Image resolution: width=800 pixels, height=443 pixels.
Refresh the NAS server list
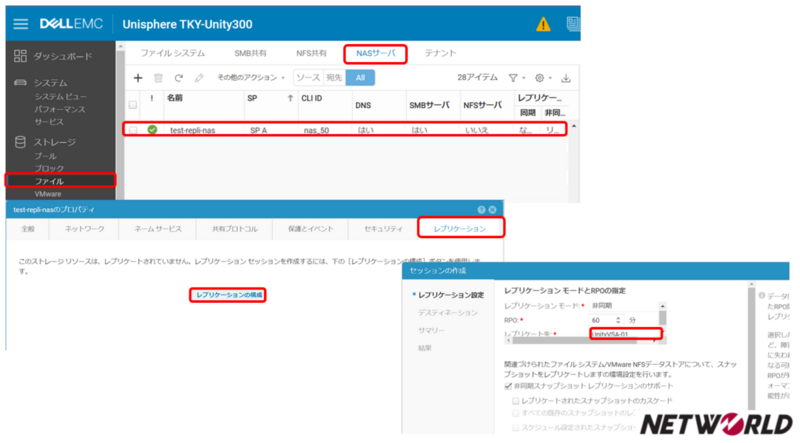click(179, 78)
